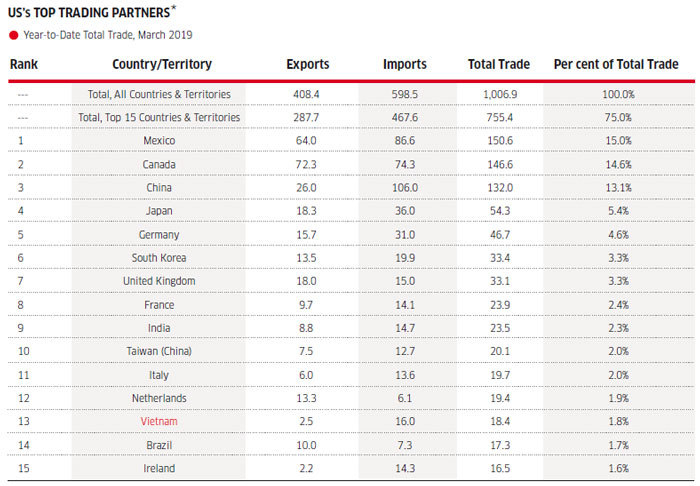The height and width of the screenshot is (486, 700).
Task: Select China's imports value 106.0
Action: tap(405, 188)
